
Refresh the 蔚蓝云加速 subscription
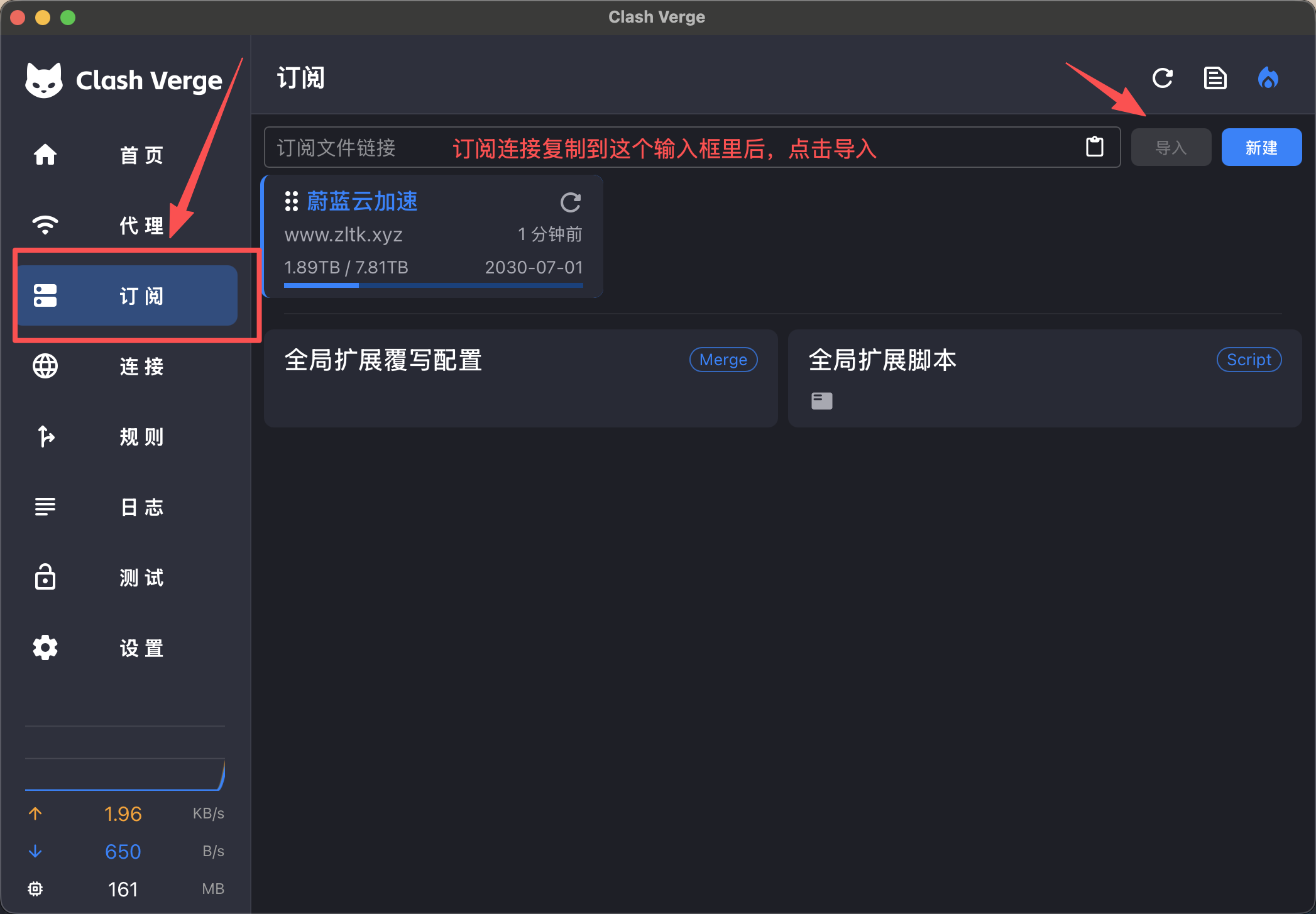tap(570, 202)
